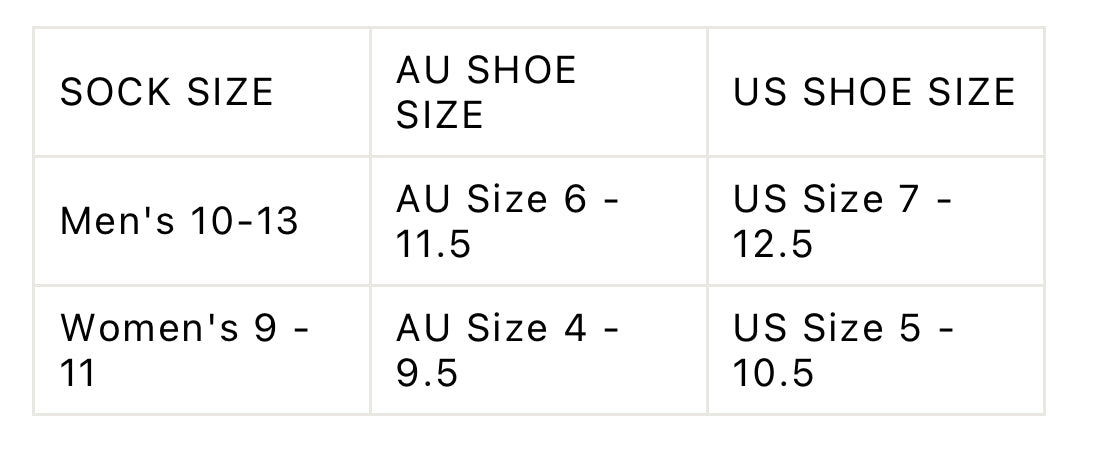Click the "US Size 5 - 10.5" cell

coord(843,350)
